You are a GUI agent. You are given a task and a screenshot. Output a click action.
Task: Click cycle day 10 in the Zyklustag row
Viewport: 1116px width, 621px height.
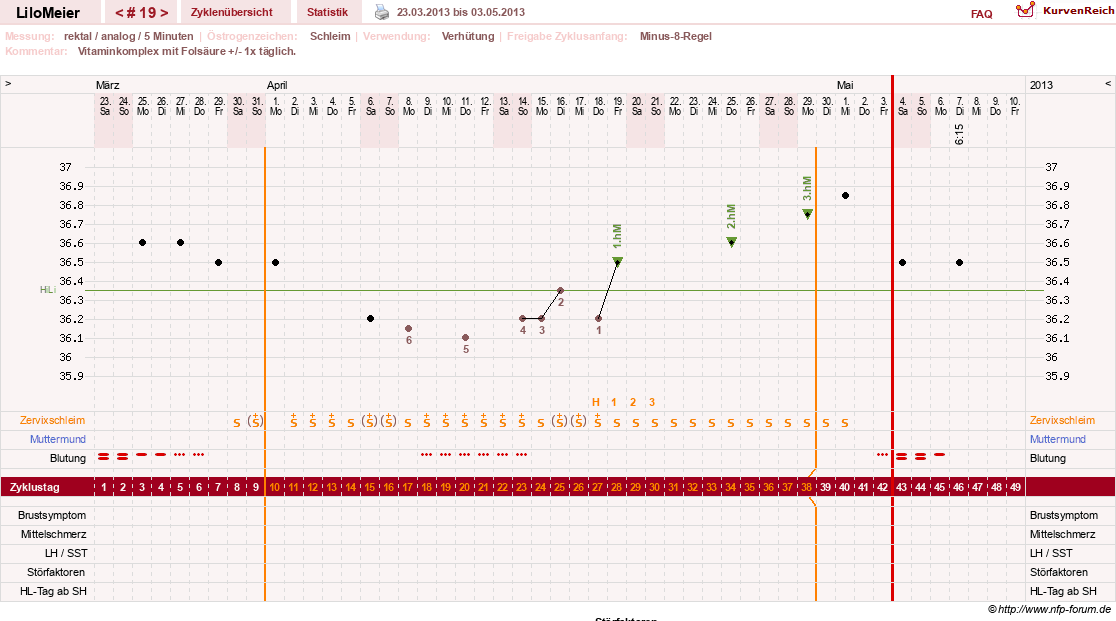click(275, 487)
